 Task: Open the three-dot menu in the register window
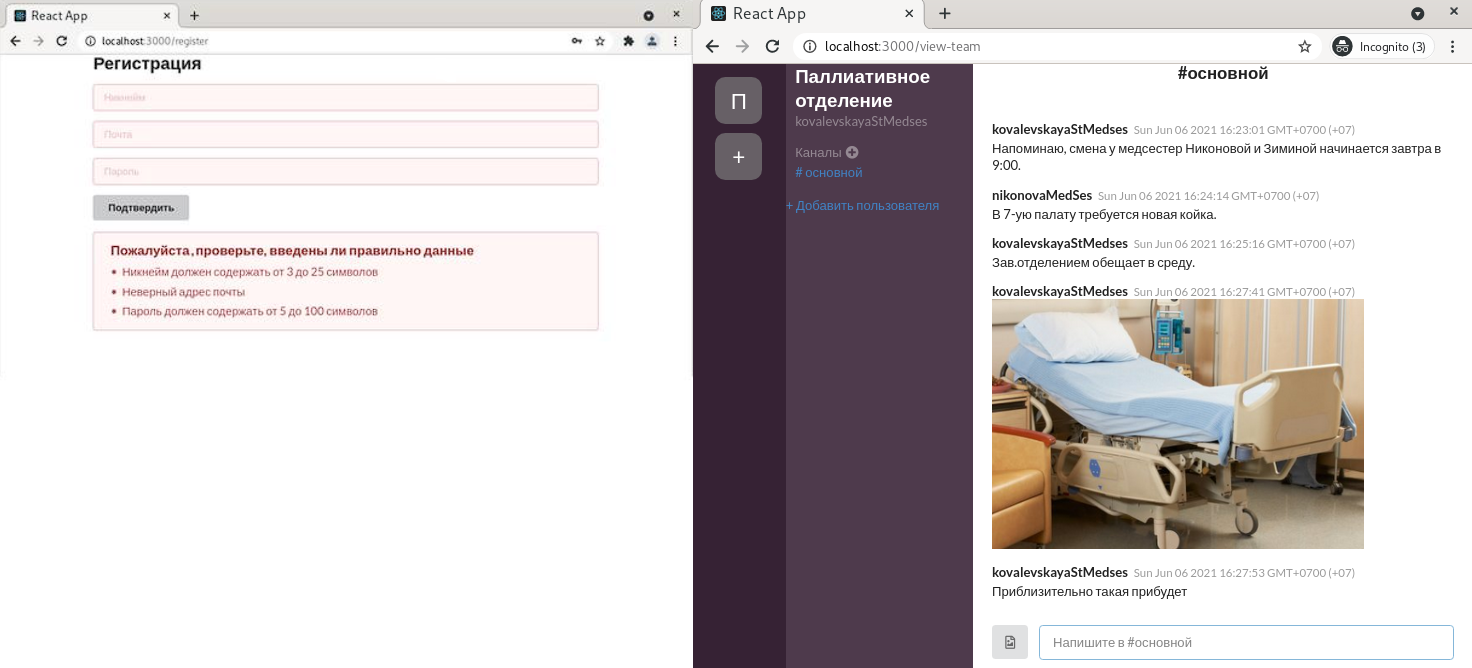coord(675,42)
